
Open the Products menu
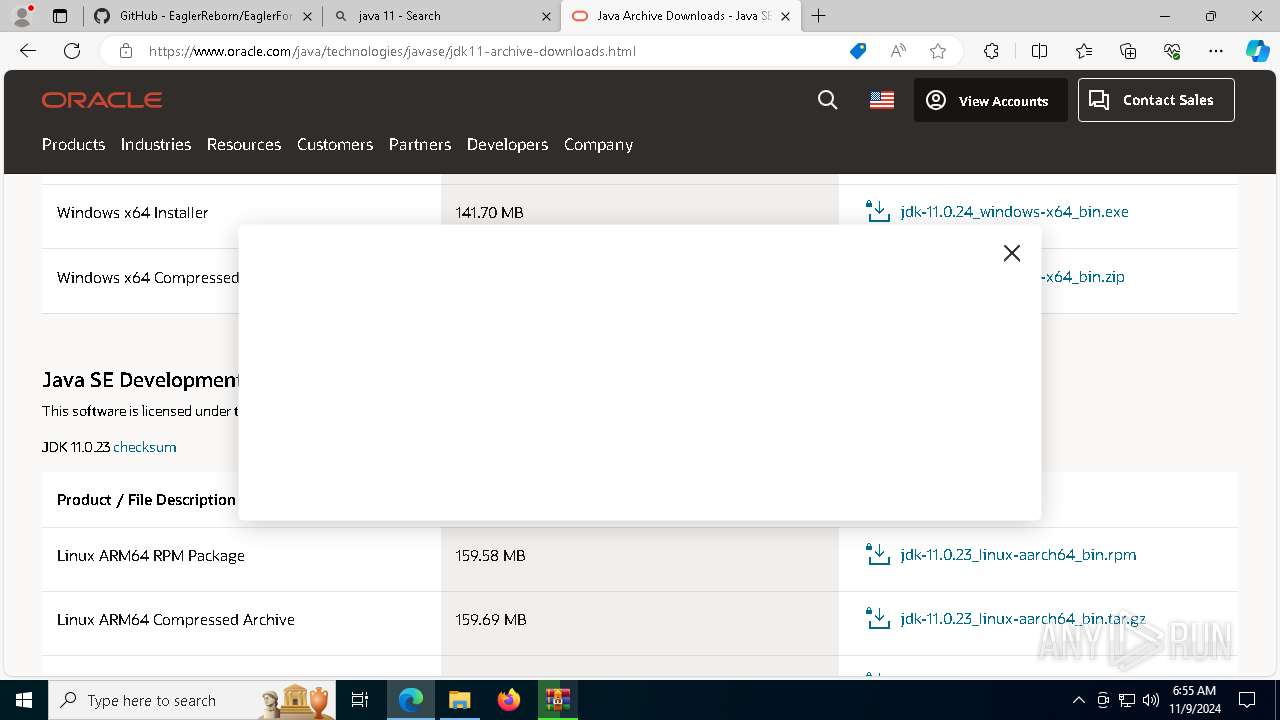tap(73, 145)
